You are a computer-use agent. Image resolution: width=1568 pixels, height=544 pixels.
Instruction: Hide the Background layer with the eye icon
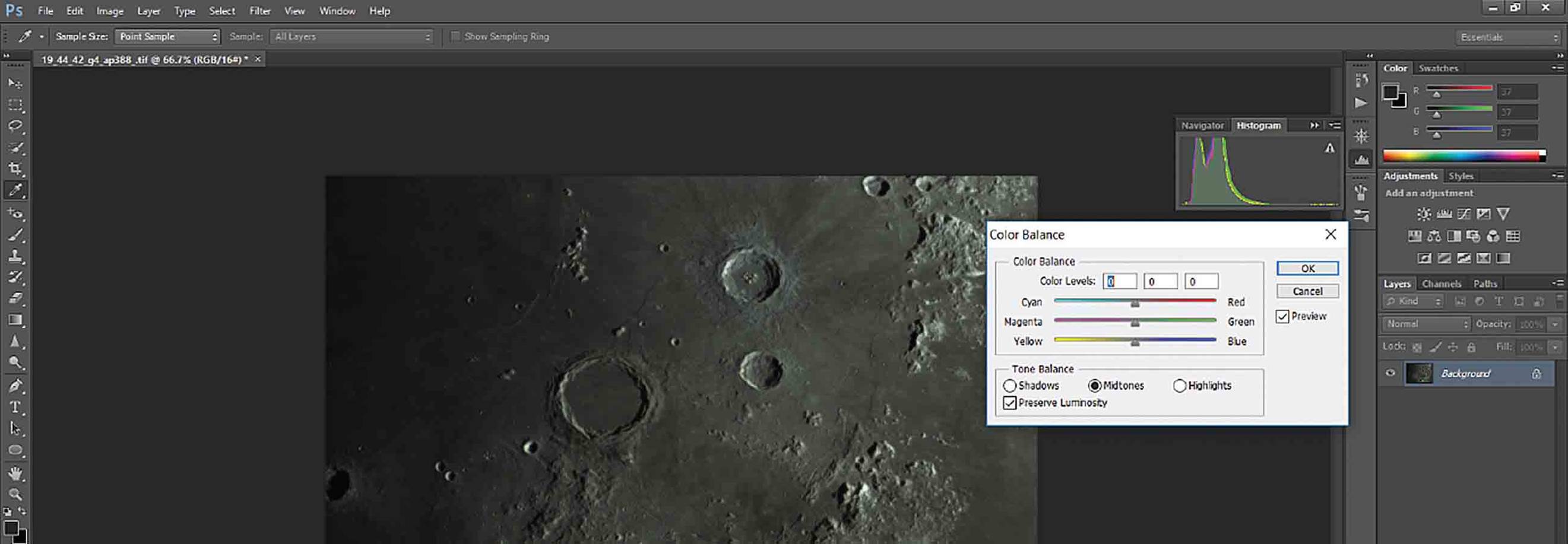pyautogui.click(x=1390, y=374)
